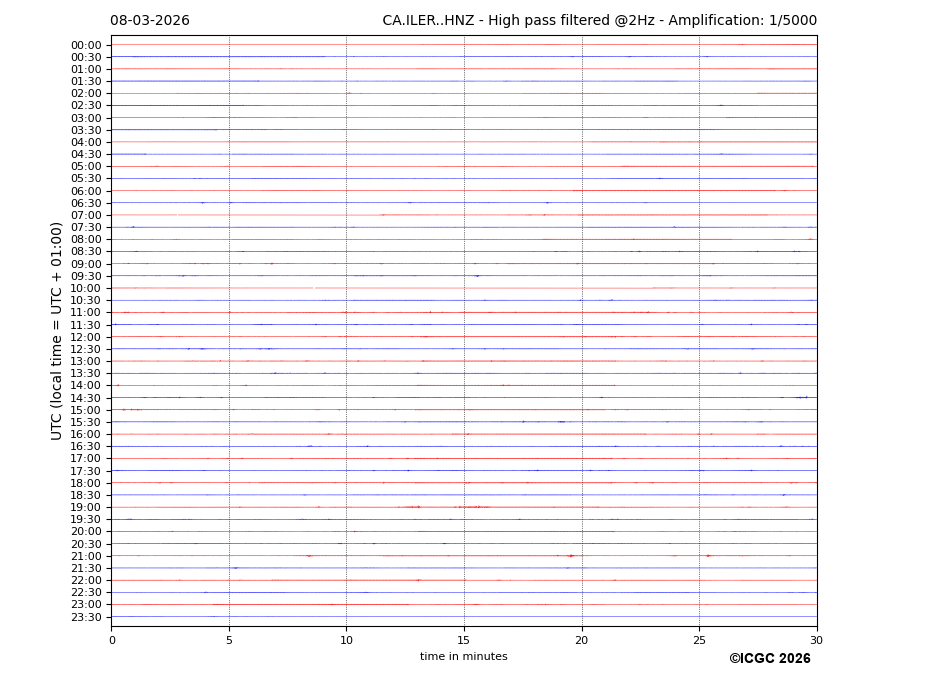Select the 14:30 time row label
The width and height of the screenshot is (927, 696).
[x=85, y=398]
